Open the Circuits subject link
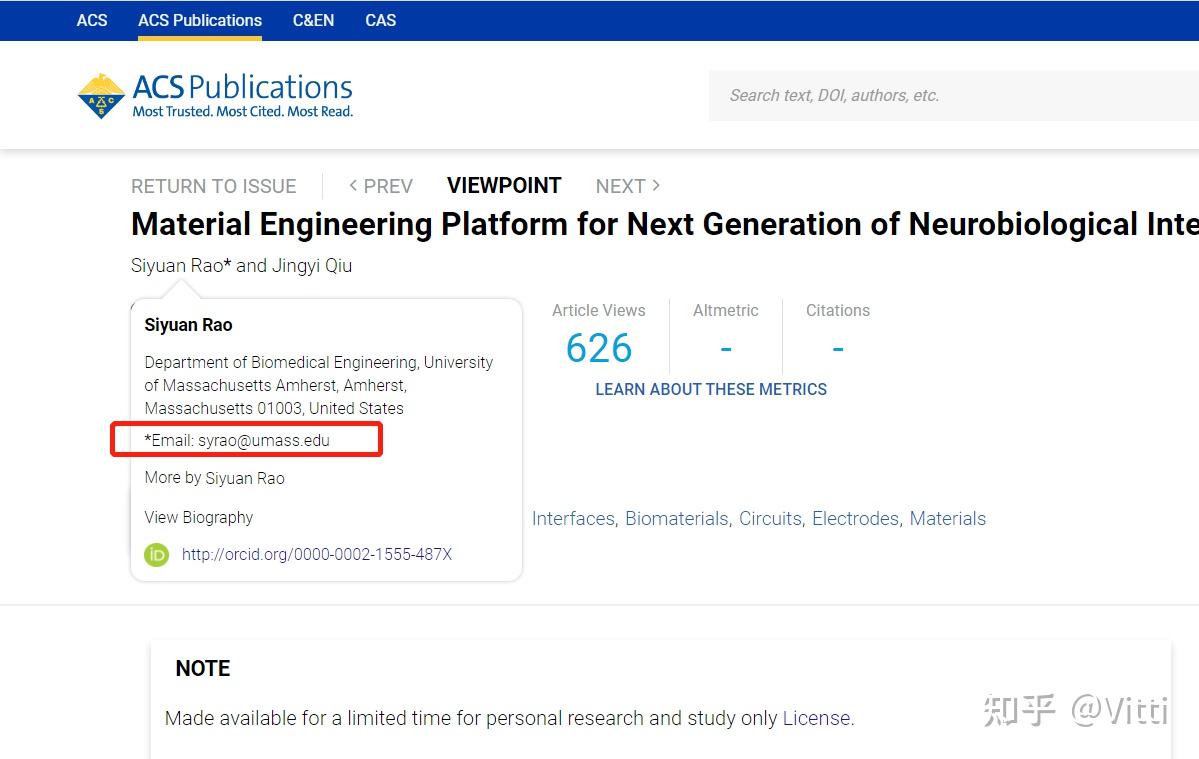 [x=770, y=518]
